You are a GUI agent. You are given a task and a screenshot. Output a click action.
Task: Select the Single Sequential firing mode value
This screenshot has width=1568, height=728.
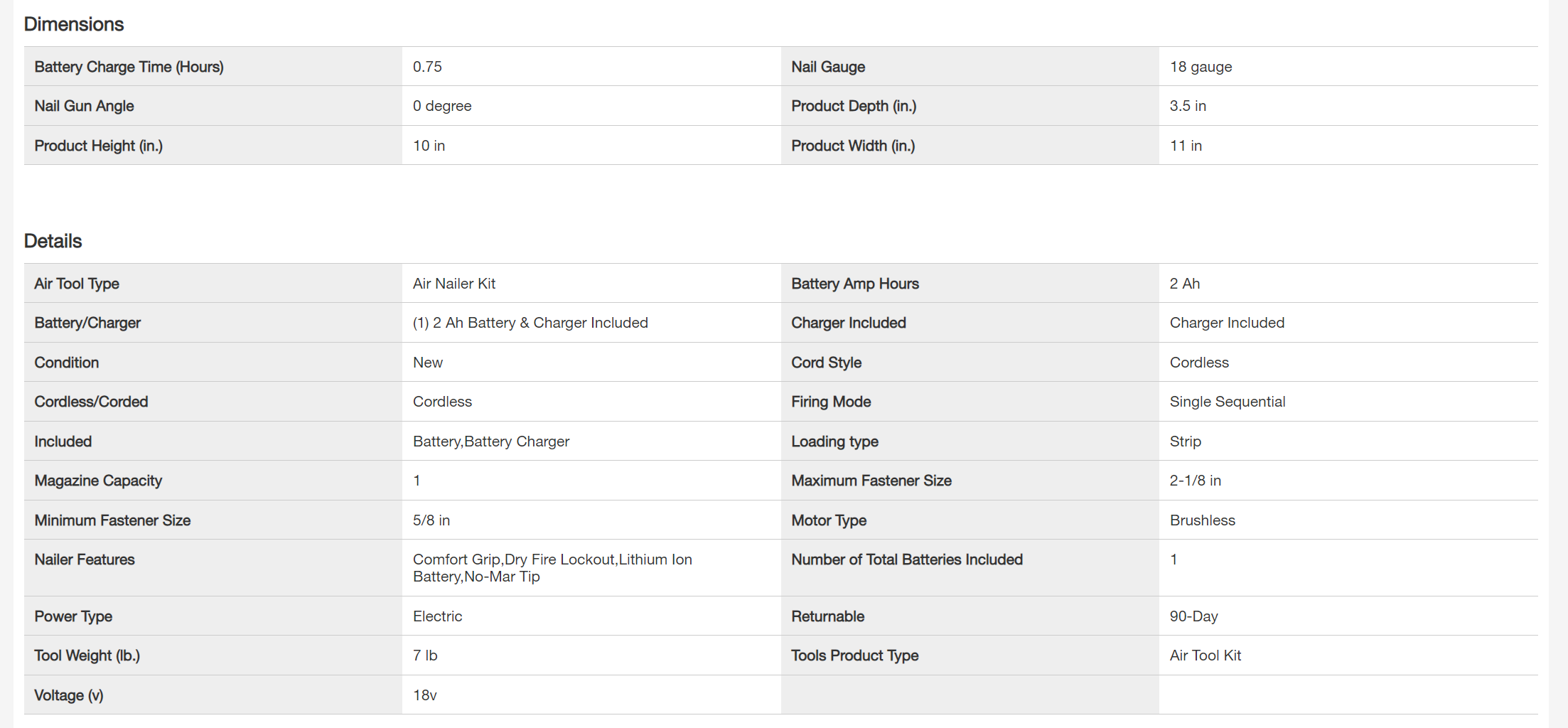[1227, 402]
